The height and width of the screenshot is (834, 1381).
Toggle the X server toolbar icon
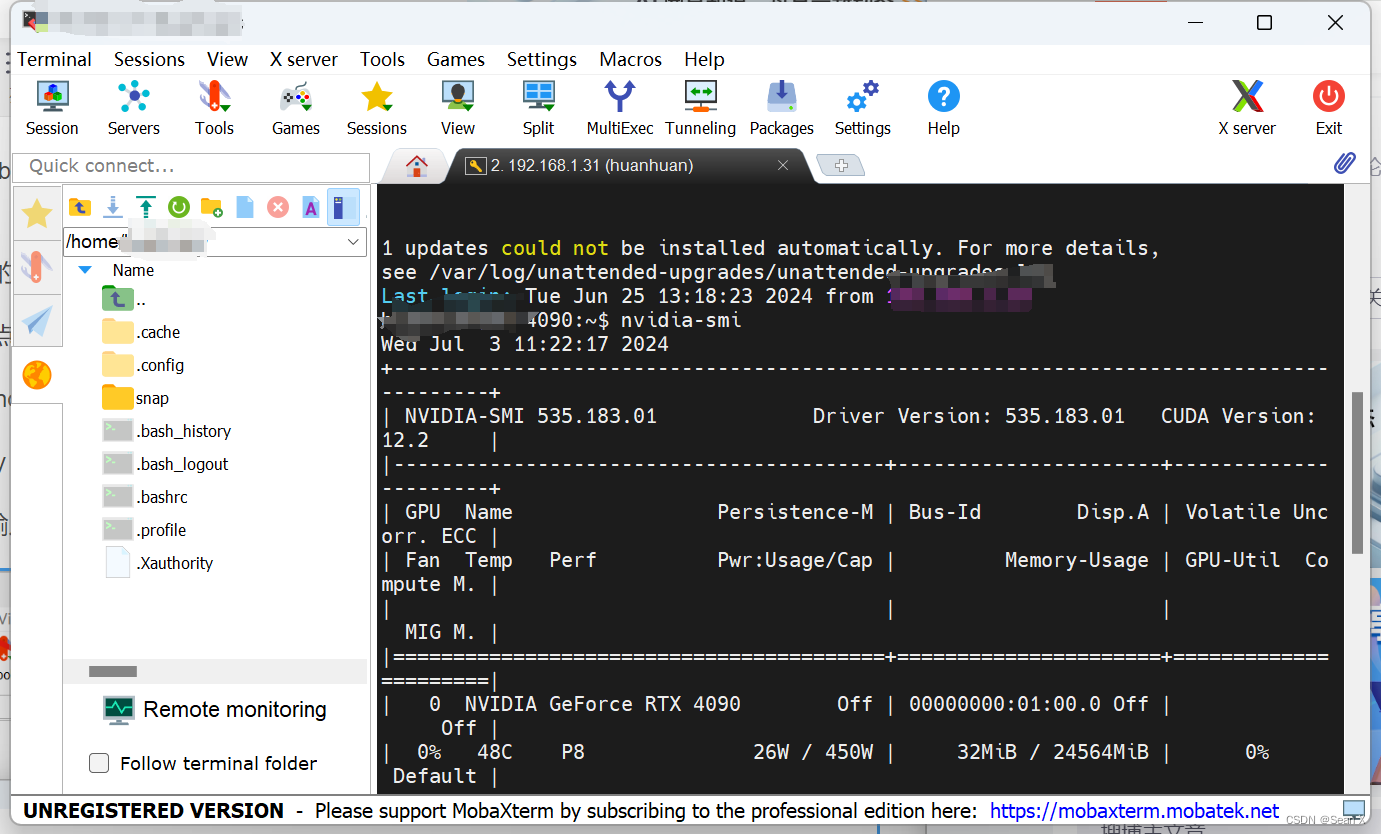tap(1247, 108)
